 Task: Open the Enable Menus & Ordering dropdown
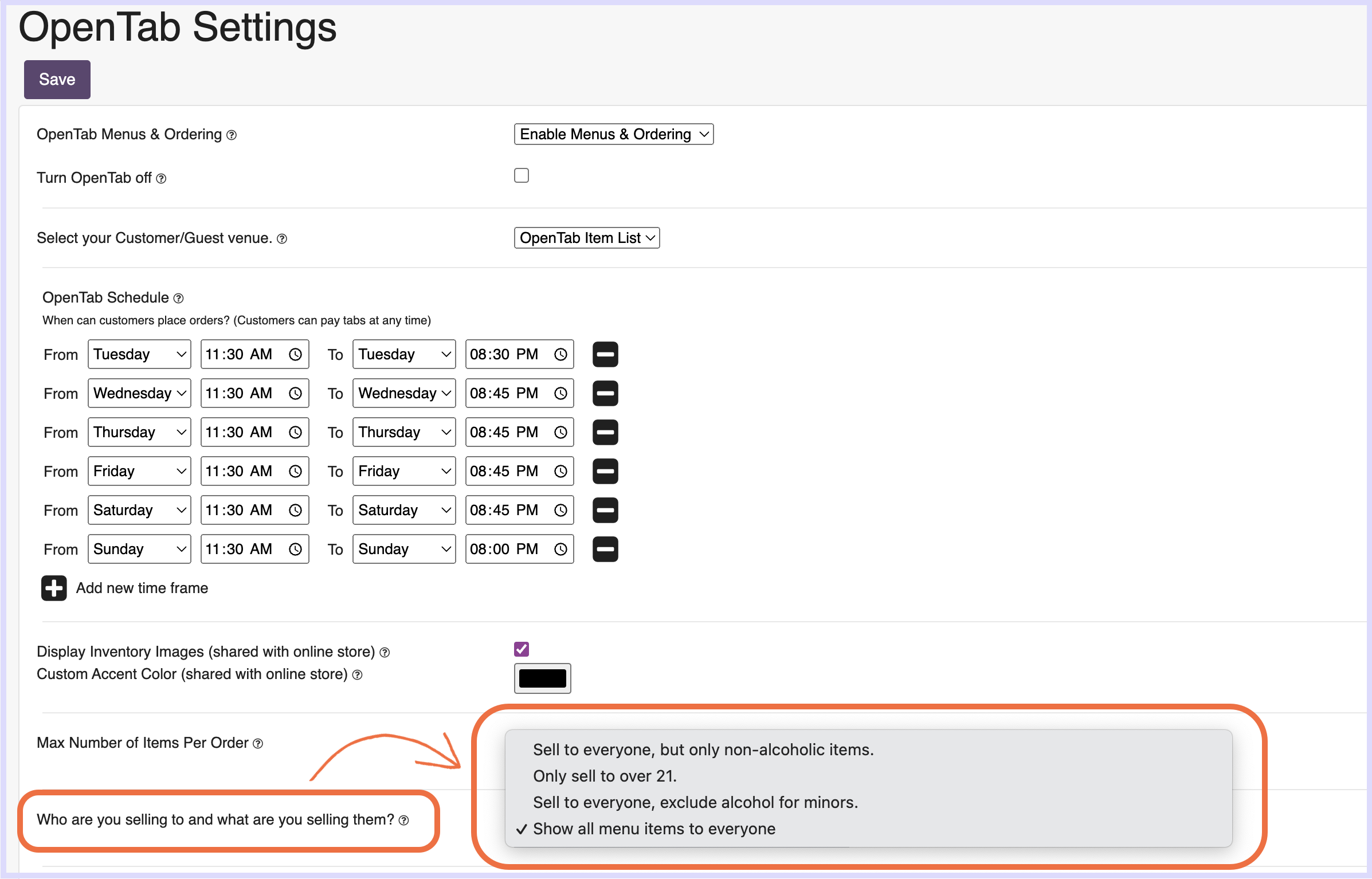[613, 134]
